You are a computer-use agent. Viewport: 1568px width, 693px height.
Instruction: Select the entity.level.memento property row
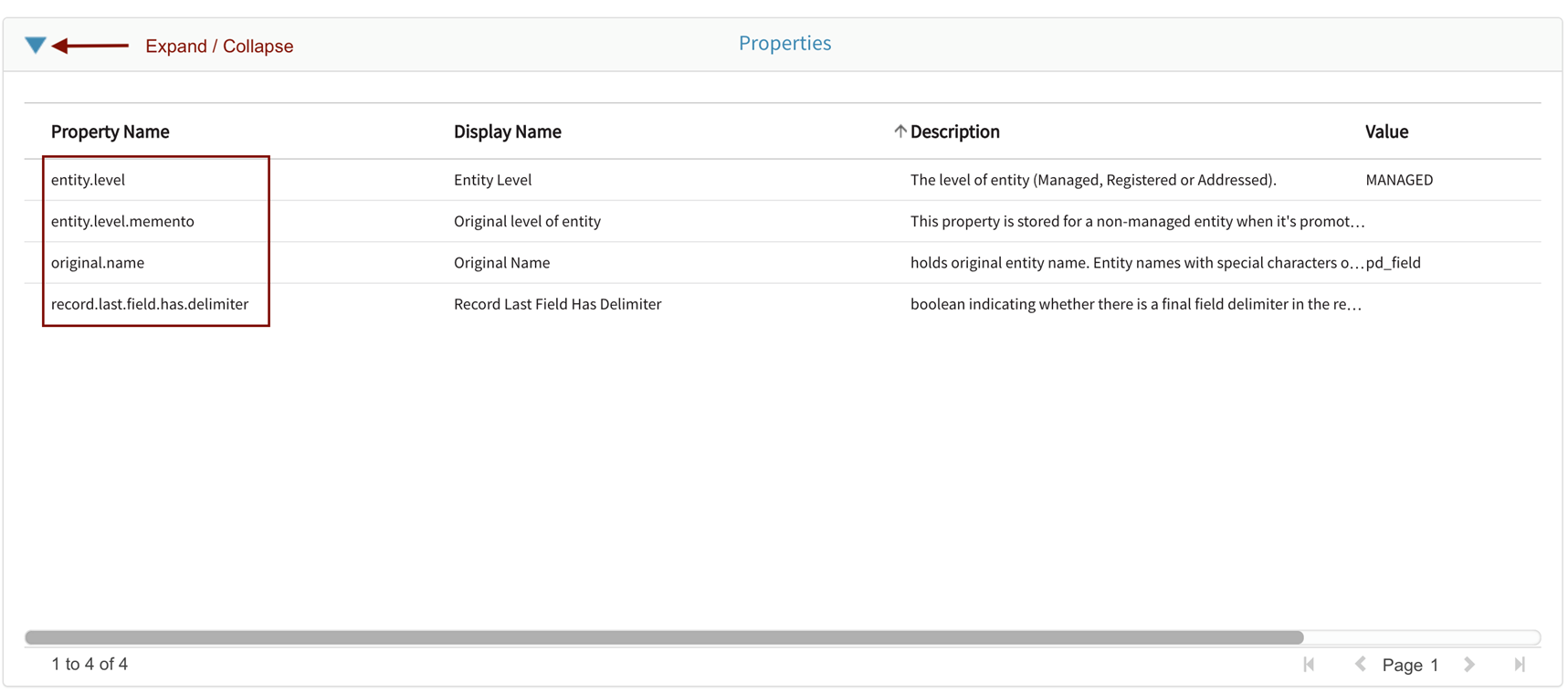(x=122, y=221)
